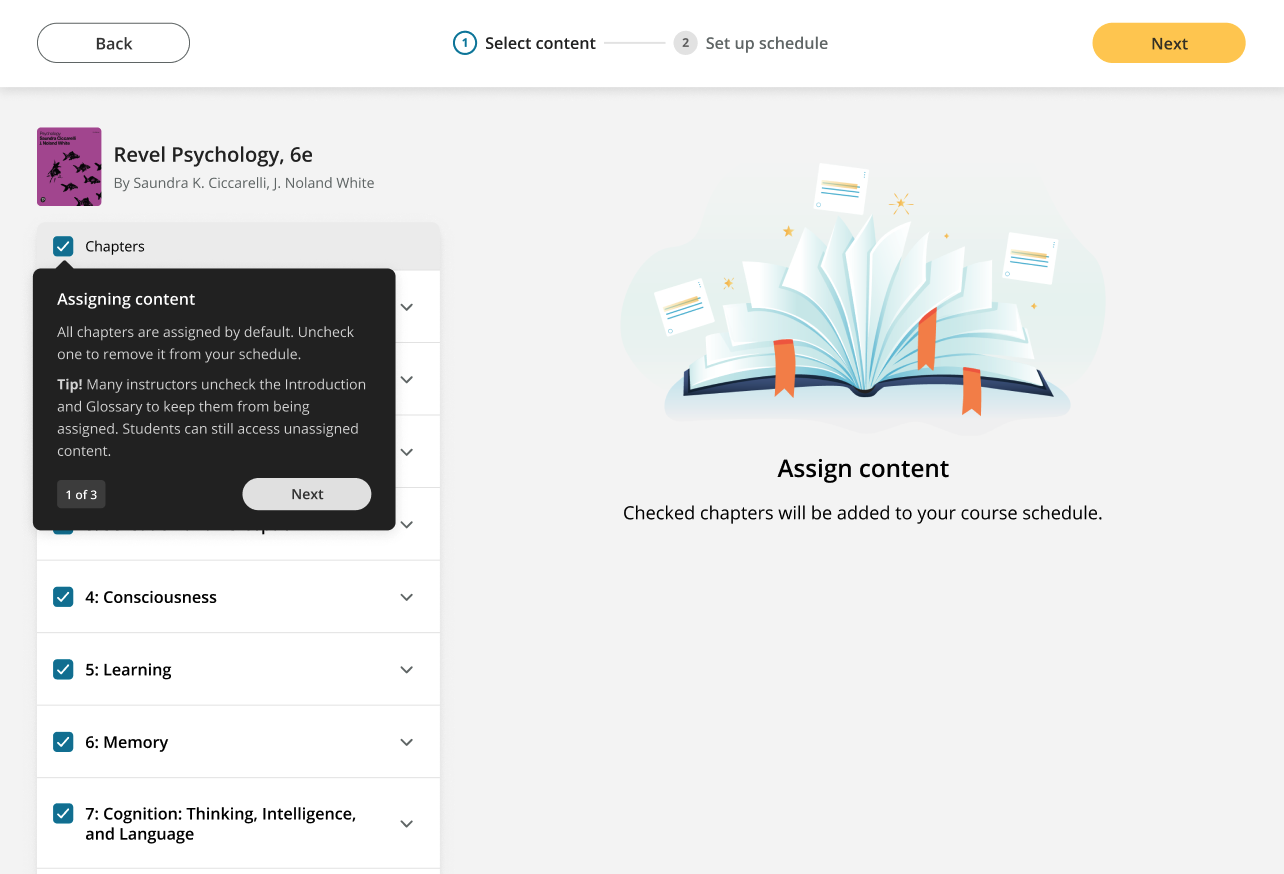This screenshot has height=874, width=1284.
Task: Uncheck chapter 7: Cognition checkbox
Action: 63,814
